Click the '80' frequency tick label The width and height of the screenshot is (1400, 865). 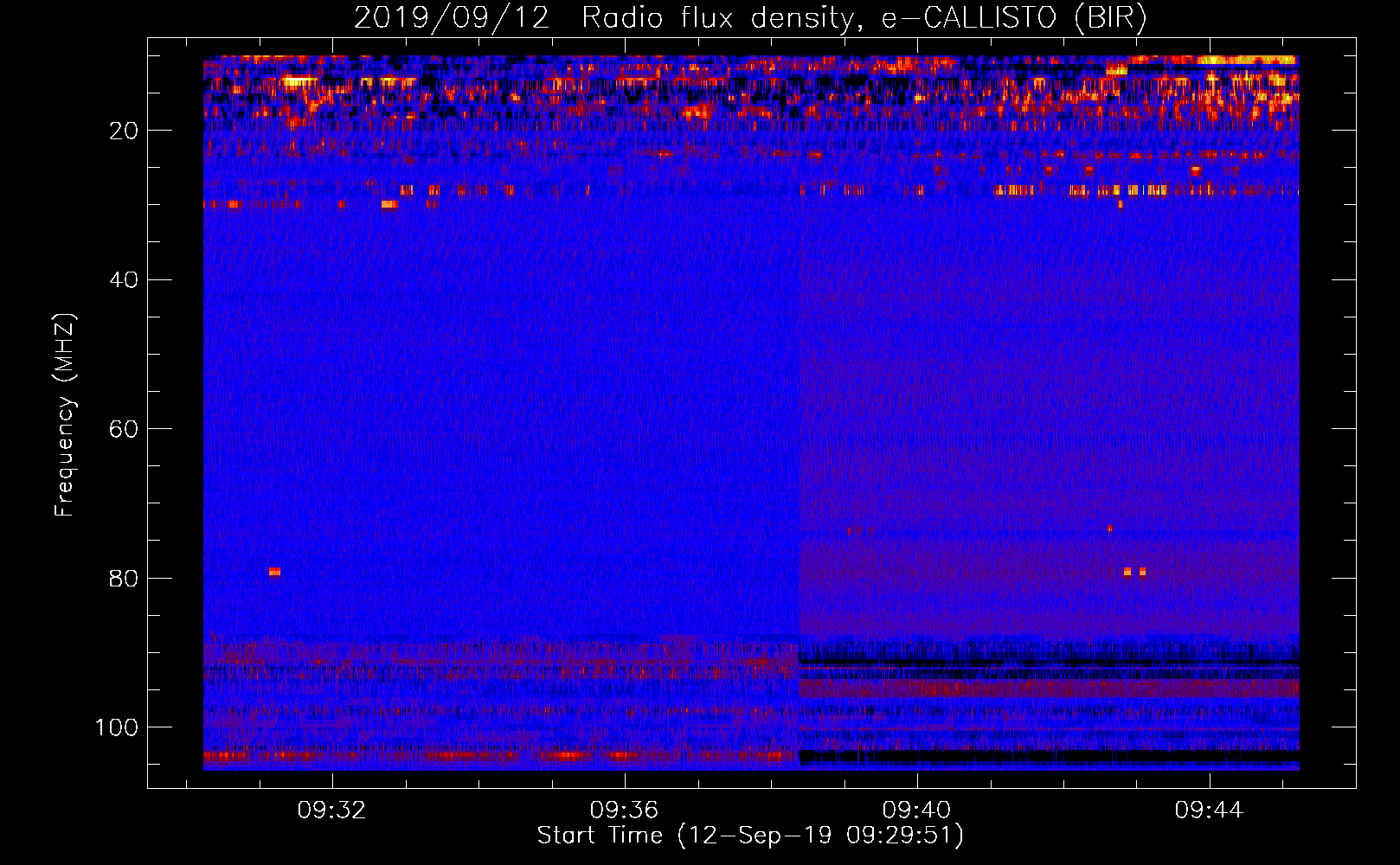tap(124, 579)
